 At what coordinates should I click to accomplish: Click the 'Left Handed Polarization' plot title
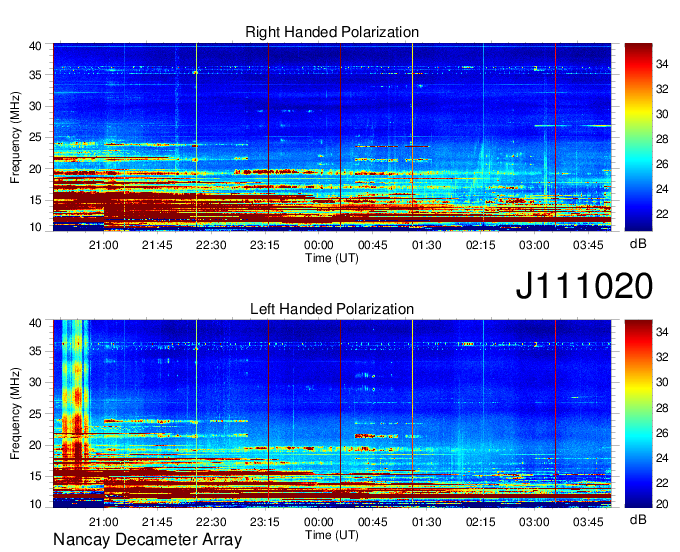pyautogui.click(x=332, y=309)
